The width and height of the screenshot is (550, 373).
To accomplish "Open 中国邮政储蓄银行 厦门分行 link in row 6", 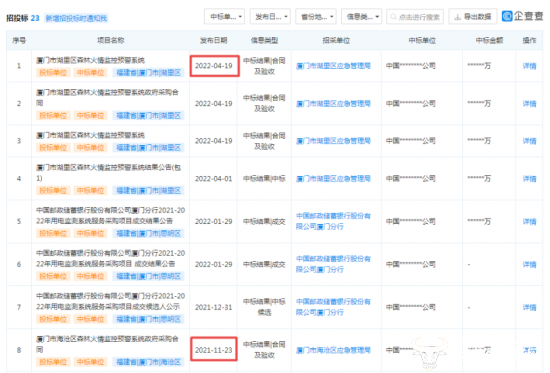I will (333, 264).
